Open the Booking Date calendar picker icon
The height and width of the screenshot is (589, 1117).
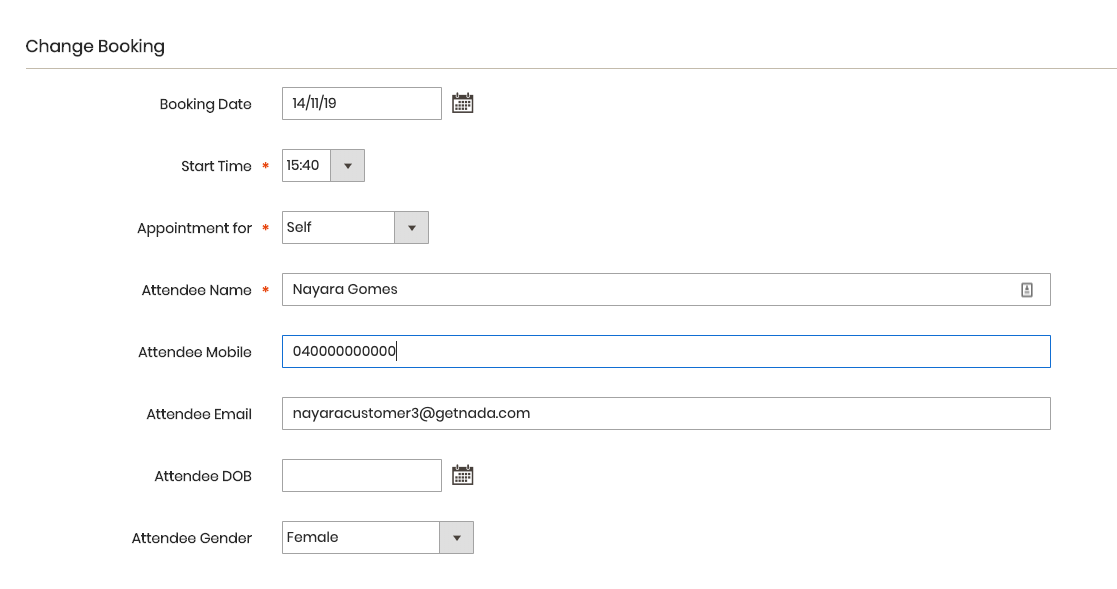pyautogui.click(x=462, y=103)
